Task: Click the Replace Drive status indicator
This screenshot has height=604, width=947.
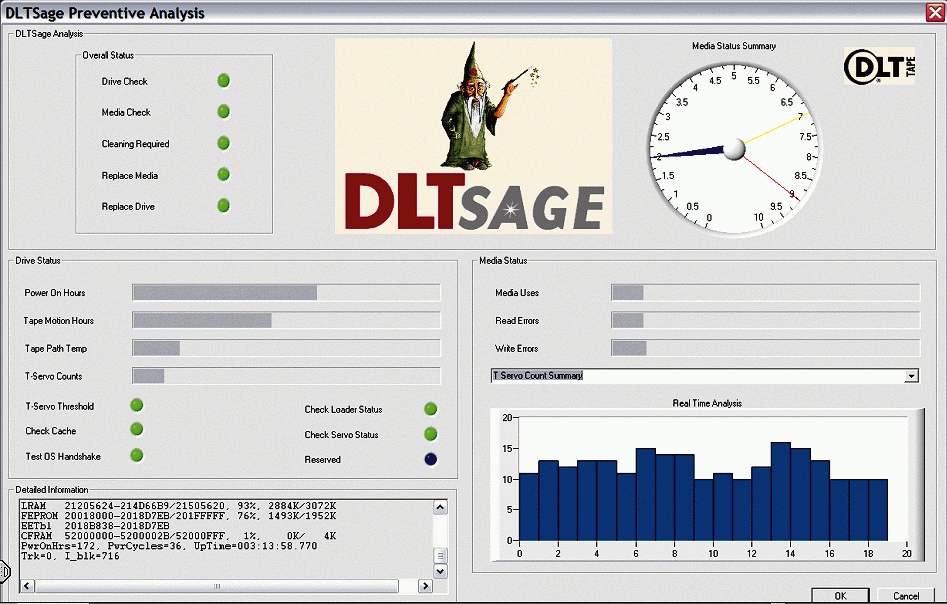Action: pos(223,205)
